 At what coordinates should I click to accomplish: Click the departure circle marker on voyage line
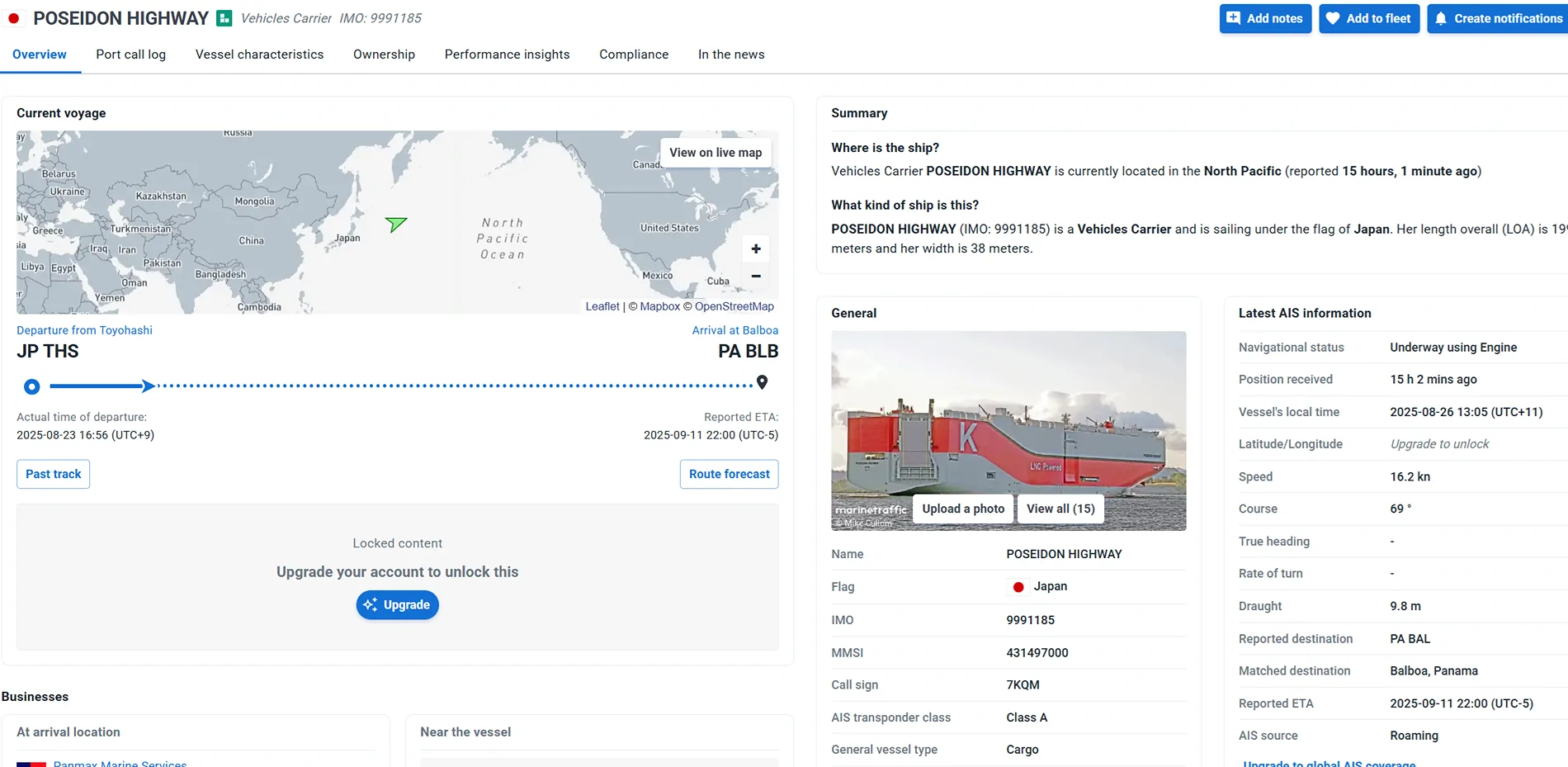[x=31, y=386]
